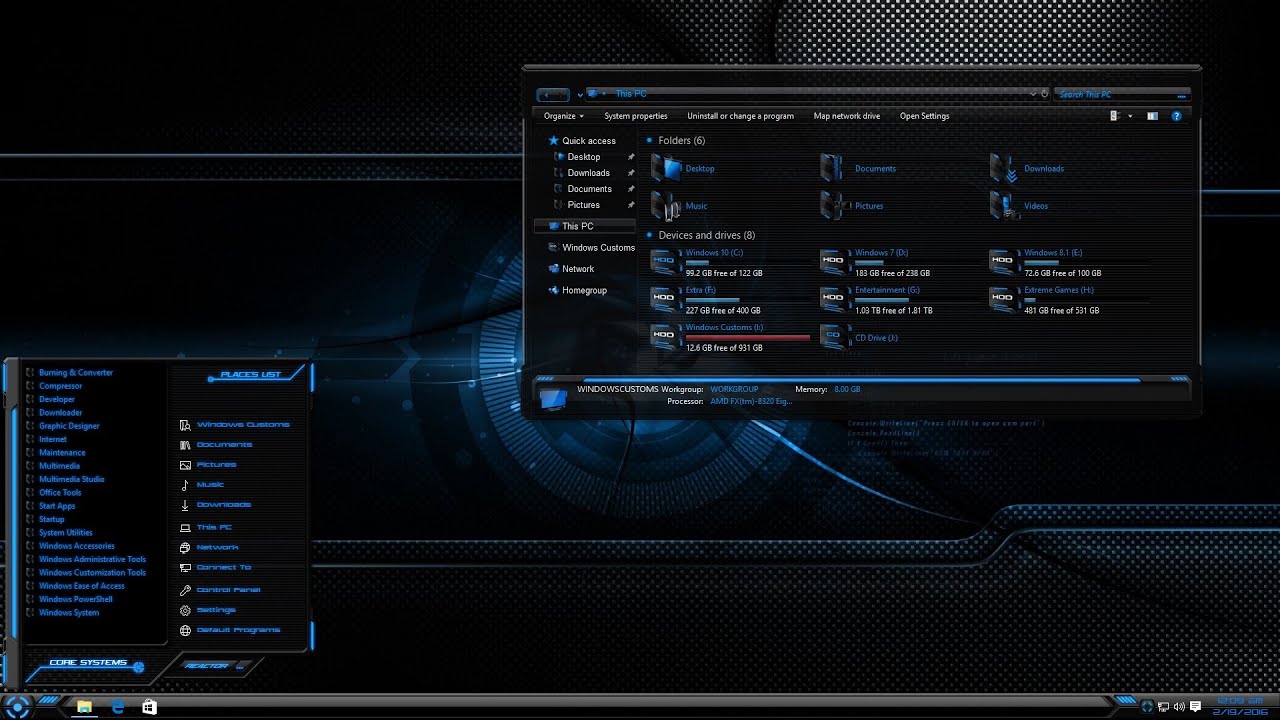Open File Explorer from the taskbar
The height and width of the screenshot is (720, 1280).
click(x=85, y=707)
